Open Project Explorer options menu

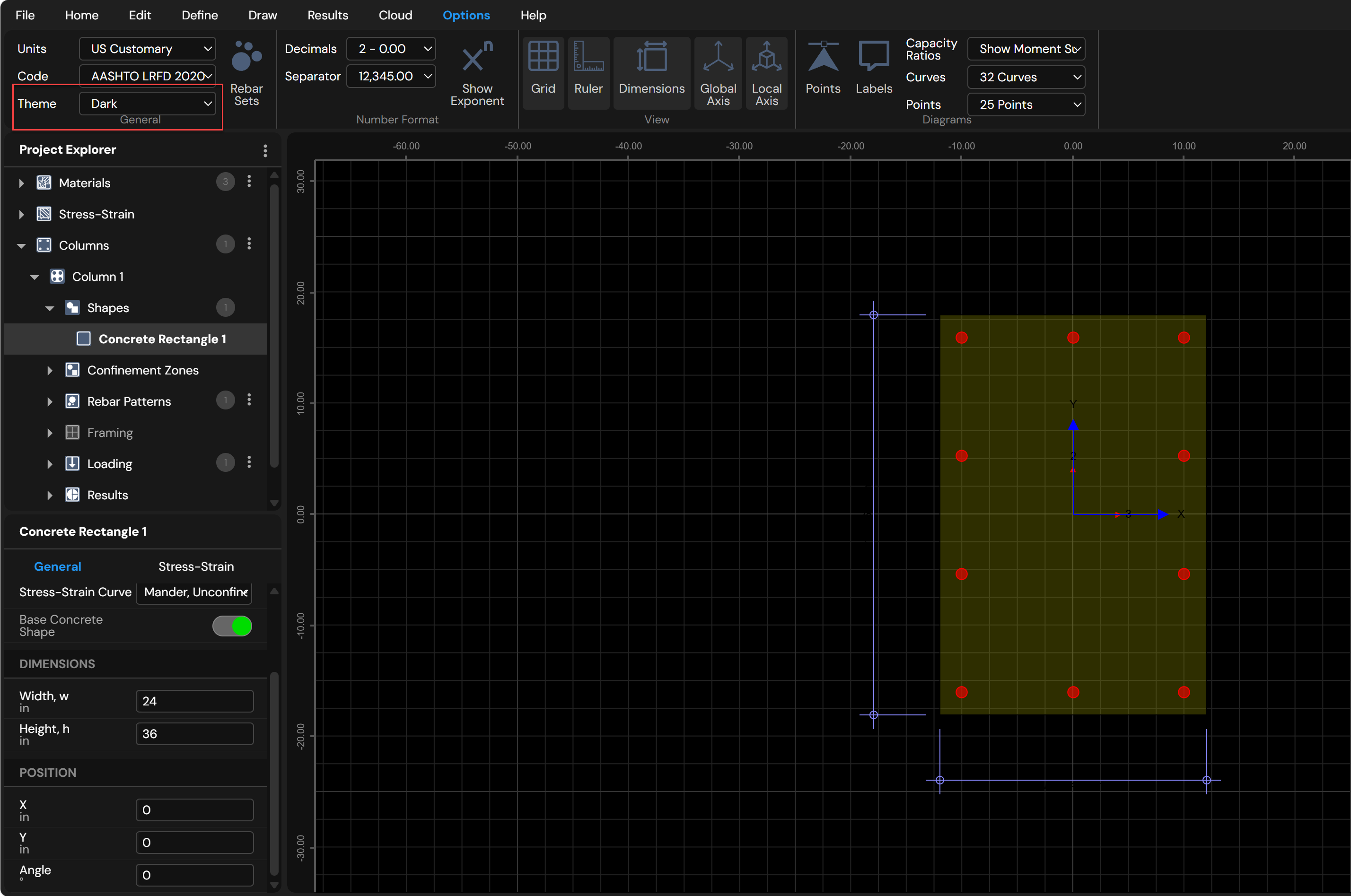click(265, 150)
